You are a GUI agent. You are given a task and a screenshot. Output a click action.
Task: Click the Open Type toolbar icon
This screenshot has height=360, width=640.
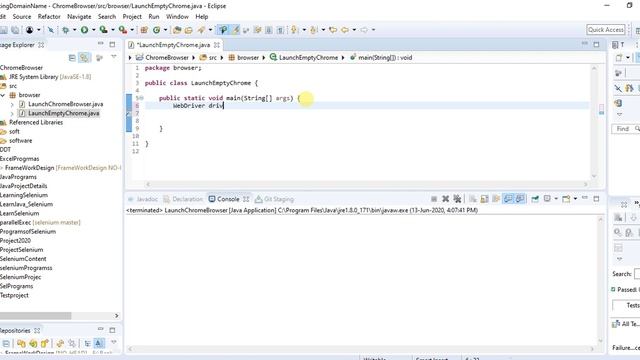coord(177,30)
